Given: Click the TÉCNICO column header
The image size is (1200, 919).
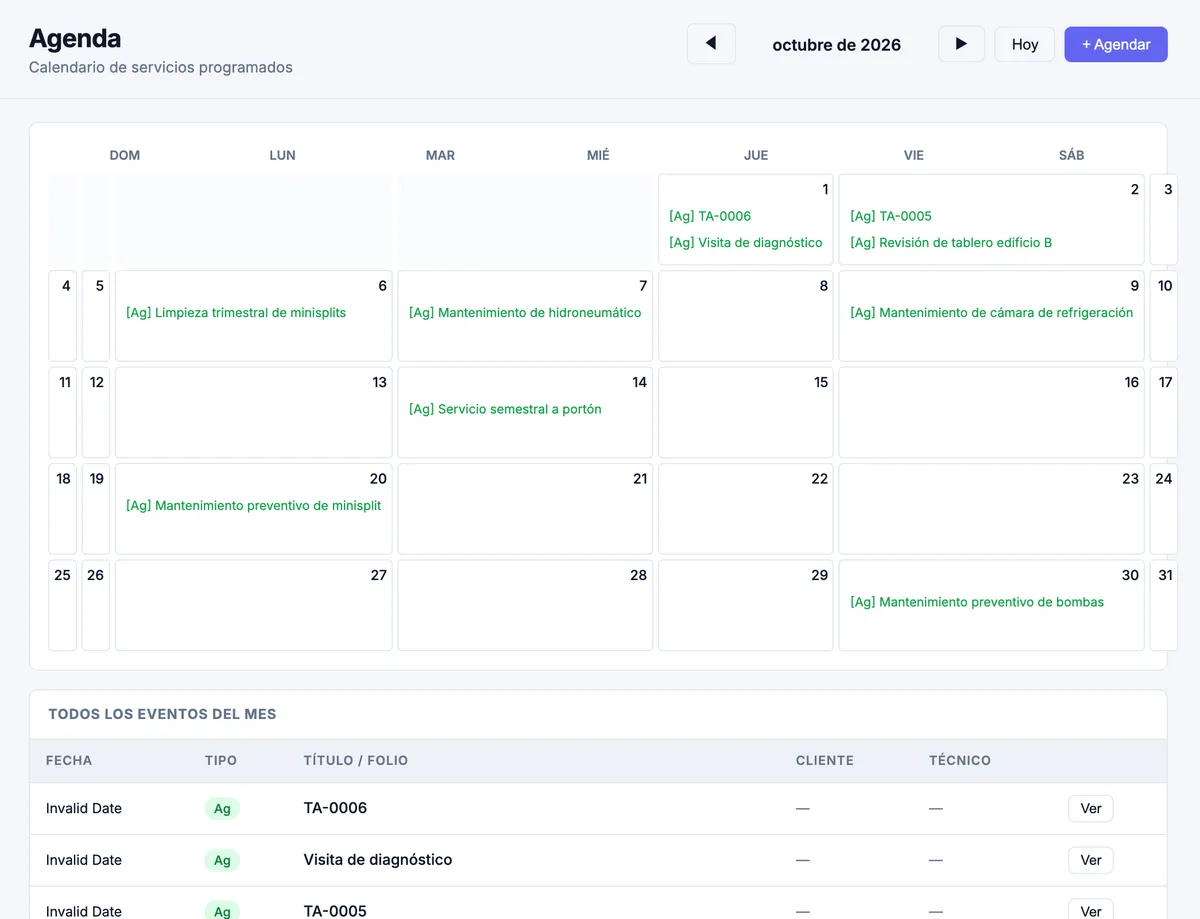Looking at the screenshot, I should pyautogui.click(x=960, y=760).
